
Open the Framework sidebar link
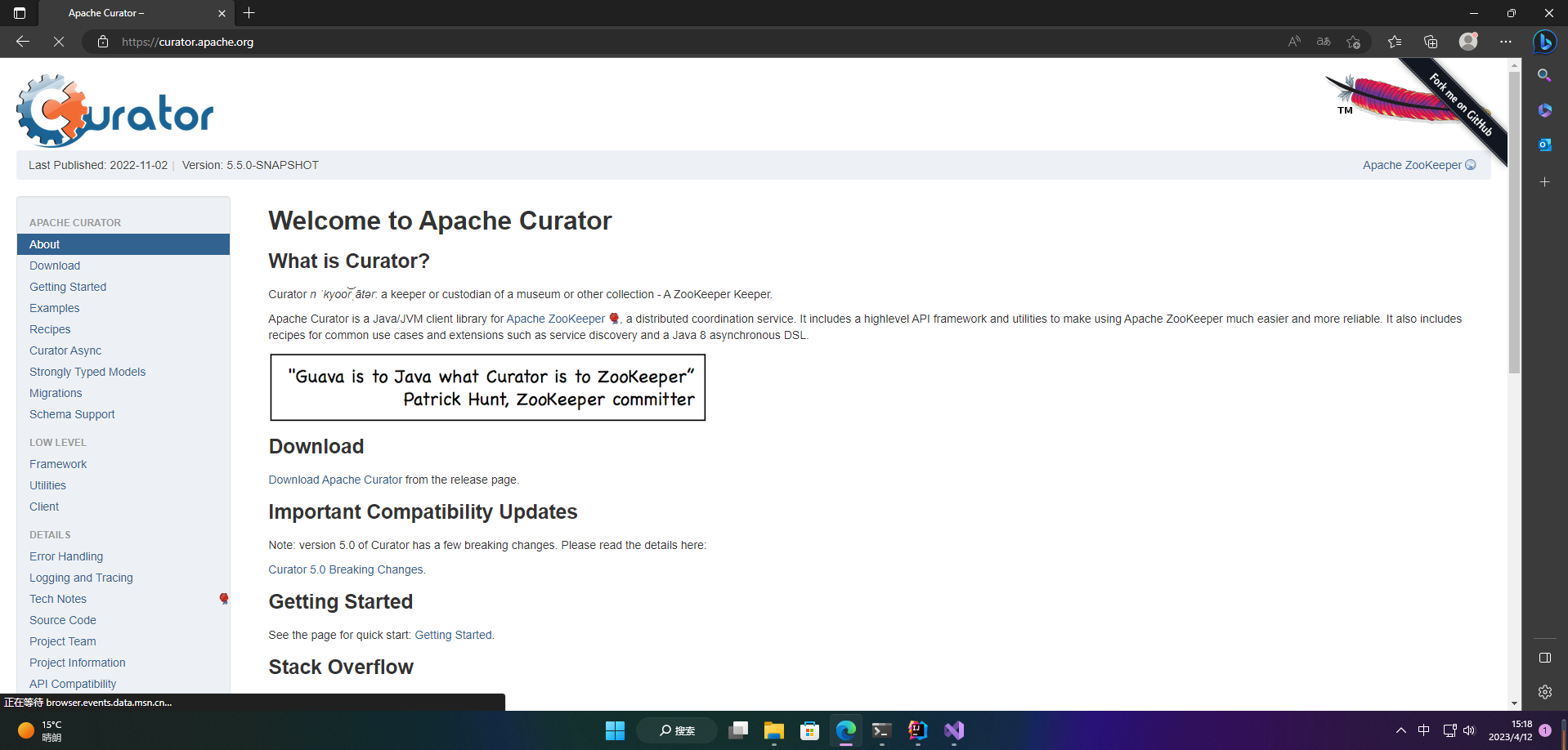click(58, 464)
